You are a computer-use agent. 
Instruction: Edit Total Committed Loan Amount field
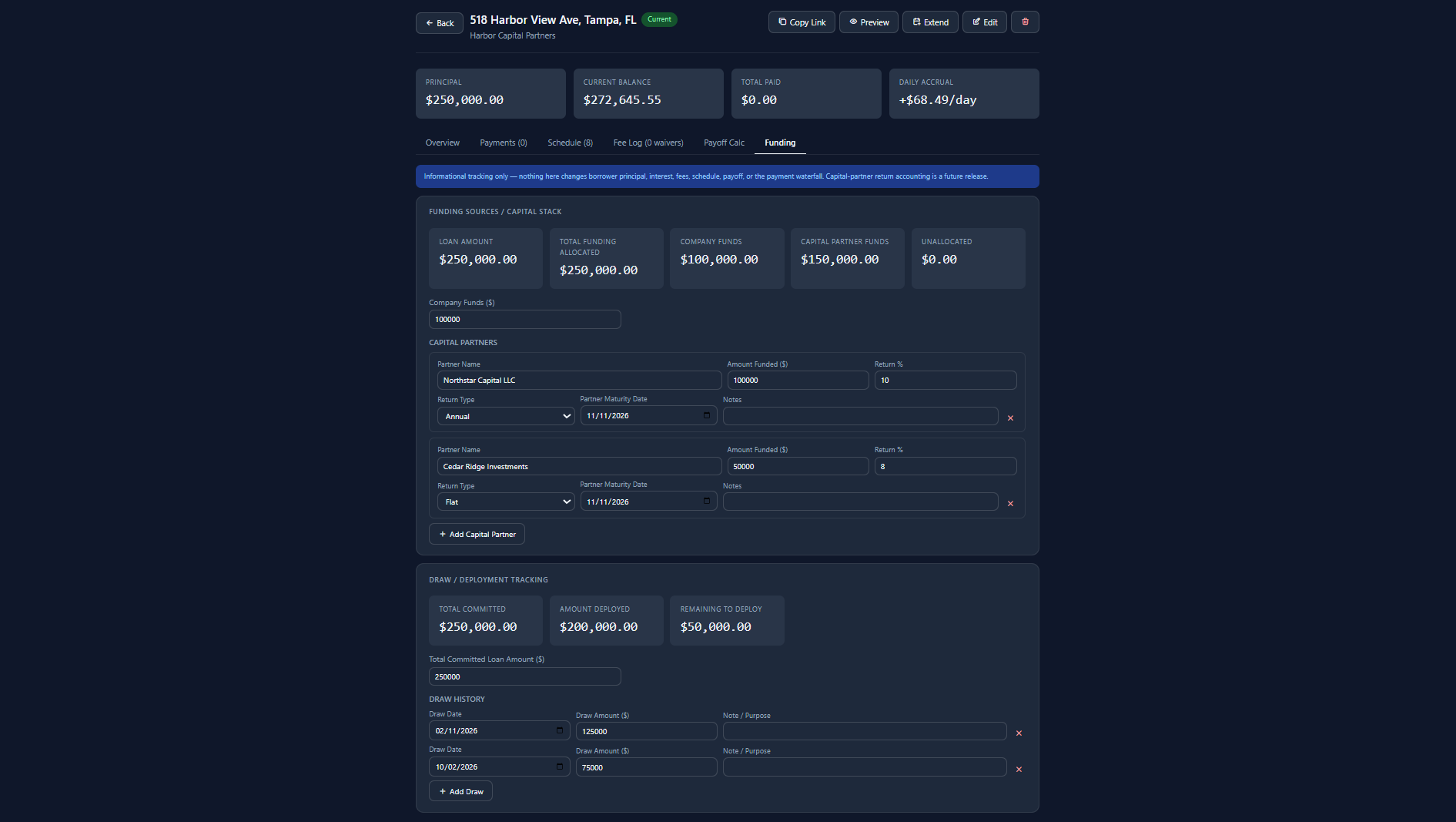tap(525, 676)
